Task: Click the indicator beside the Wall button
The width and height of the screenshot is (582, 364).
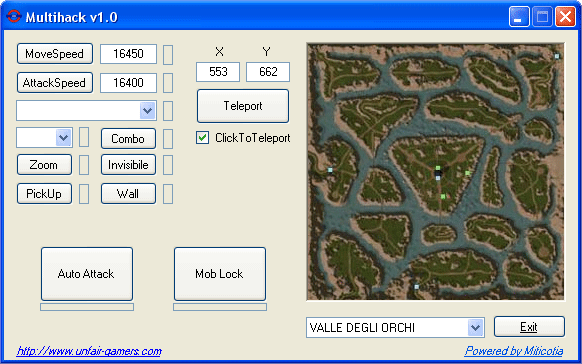Action: [x=168, y=194]
